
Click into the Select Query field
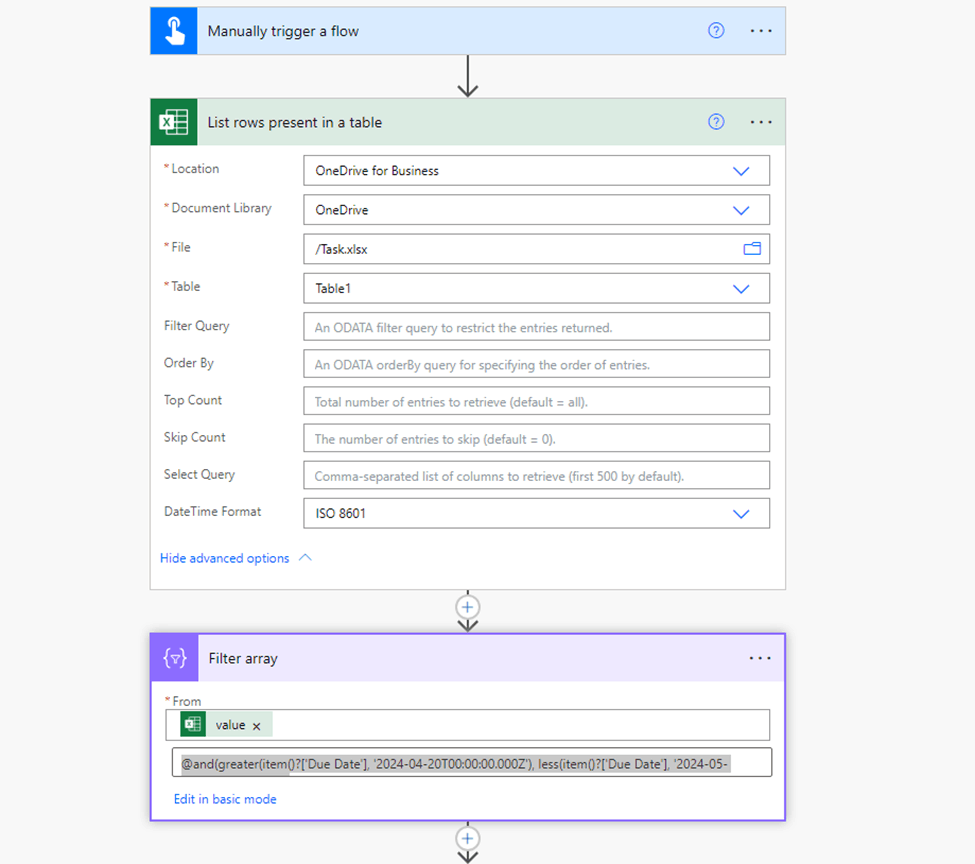click(536, 476)
